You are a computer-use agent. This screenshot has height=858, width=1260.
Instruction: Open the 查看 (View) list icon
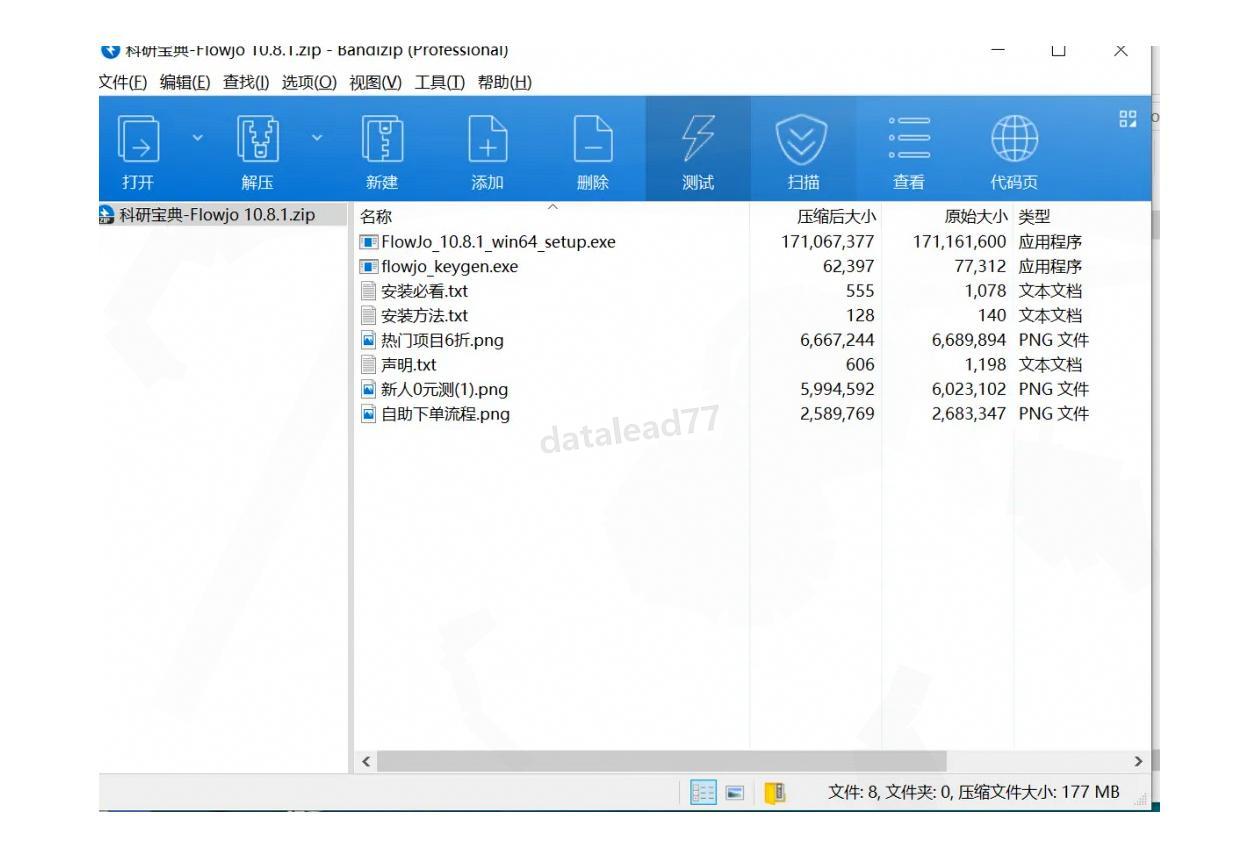tap(908, 139)
